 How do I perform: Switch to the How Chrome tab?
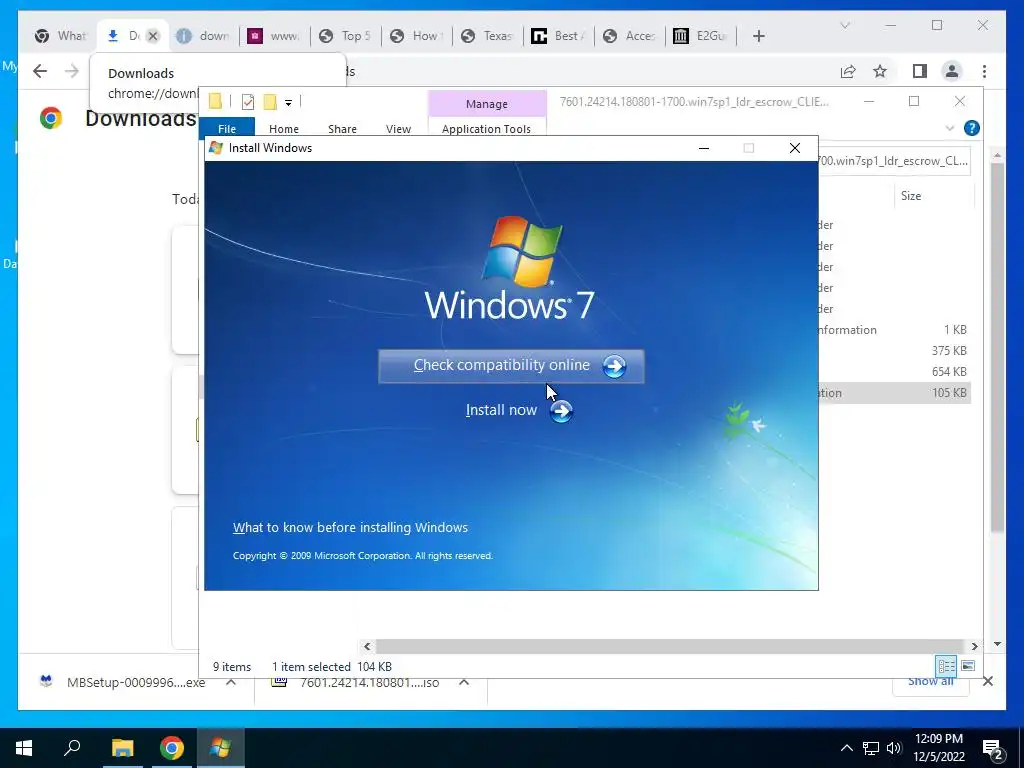[415, 36]
